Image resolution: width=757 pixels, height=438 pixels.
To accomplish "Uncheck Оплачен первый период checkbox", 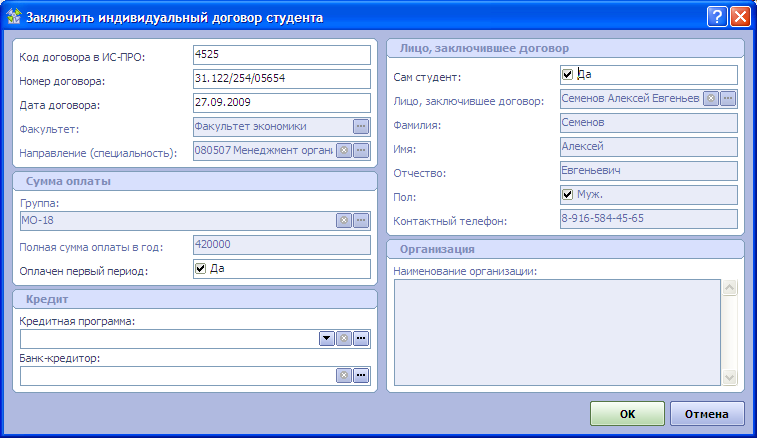I will pyautogui.click(x=200, y=268).
